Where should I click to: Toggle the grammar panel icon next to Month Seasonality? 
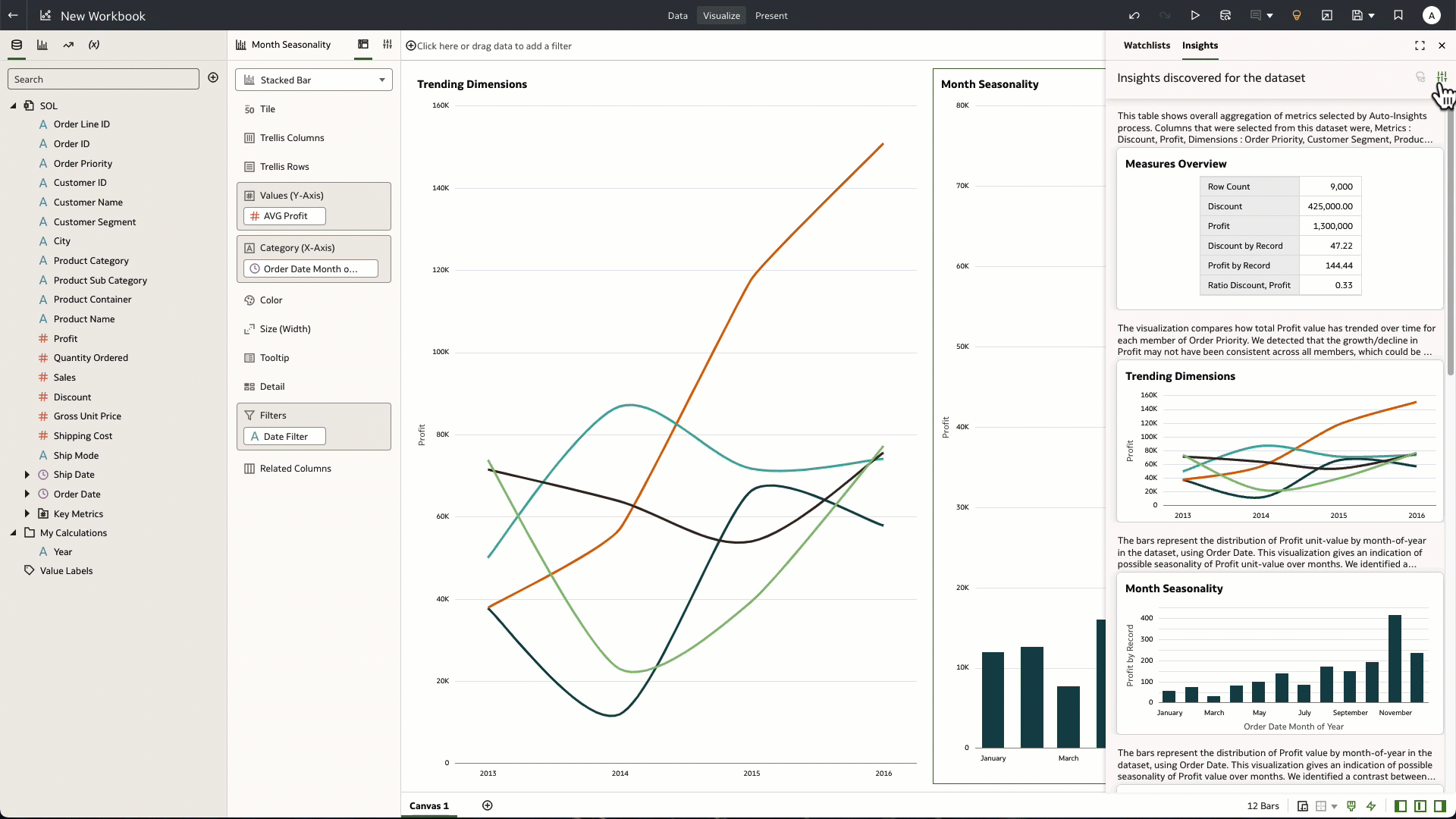pos(387,44)
